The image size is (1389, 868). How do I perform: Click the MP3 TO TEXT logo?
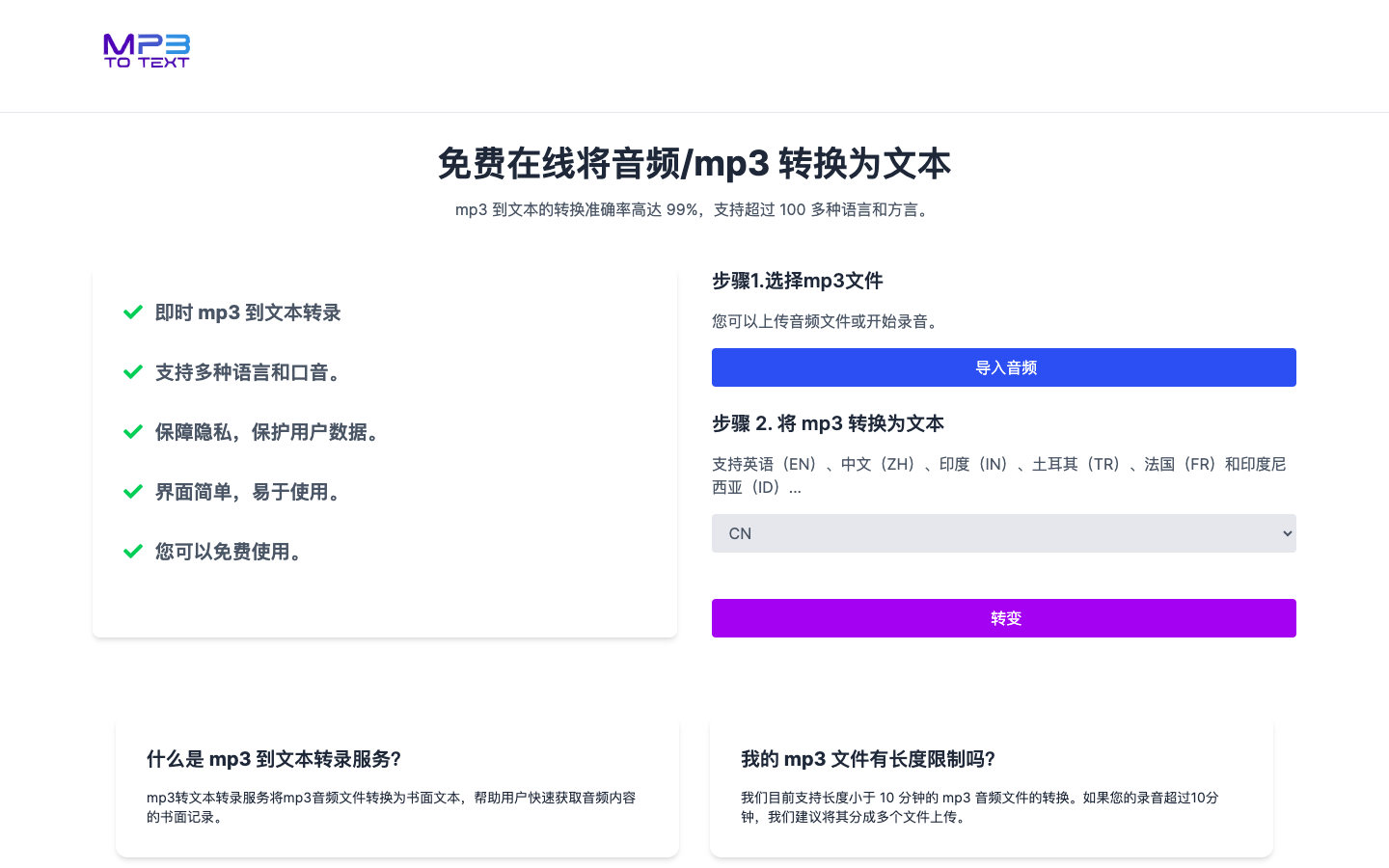(146, 51)
